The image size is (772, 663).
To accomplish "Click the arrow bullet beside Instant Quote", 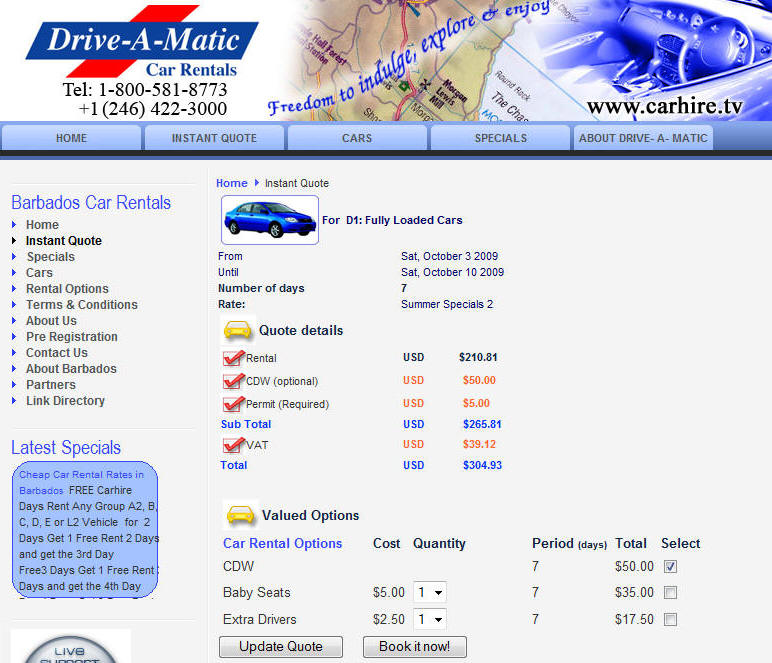I will [14, 241].
